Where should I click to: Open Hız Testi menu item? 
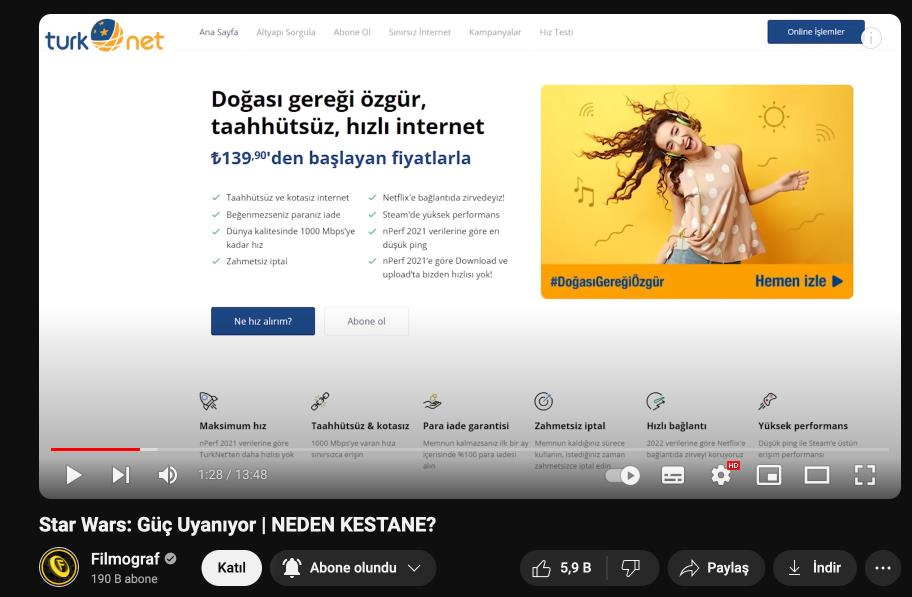pos(556,32)
